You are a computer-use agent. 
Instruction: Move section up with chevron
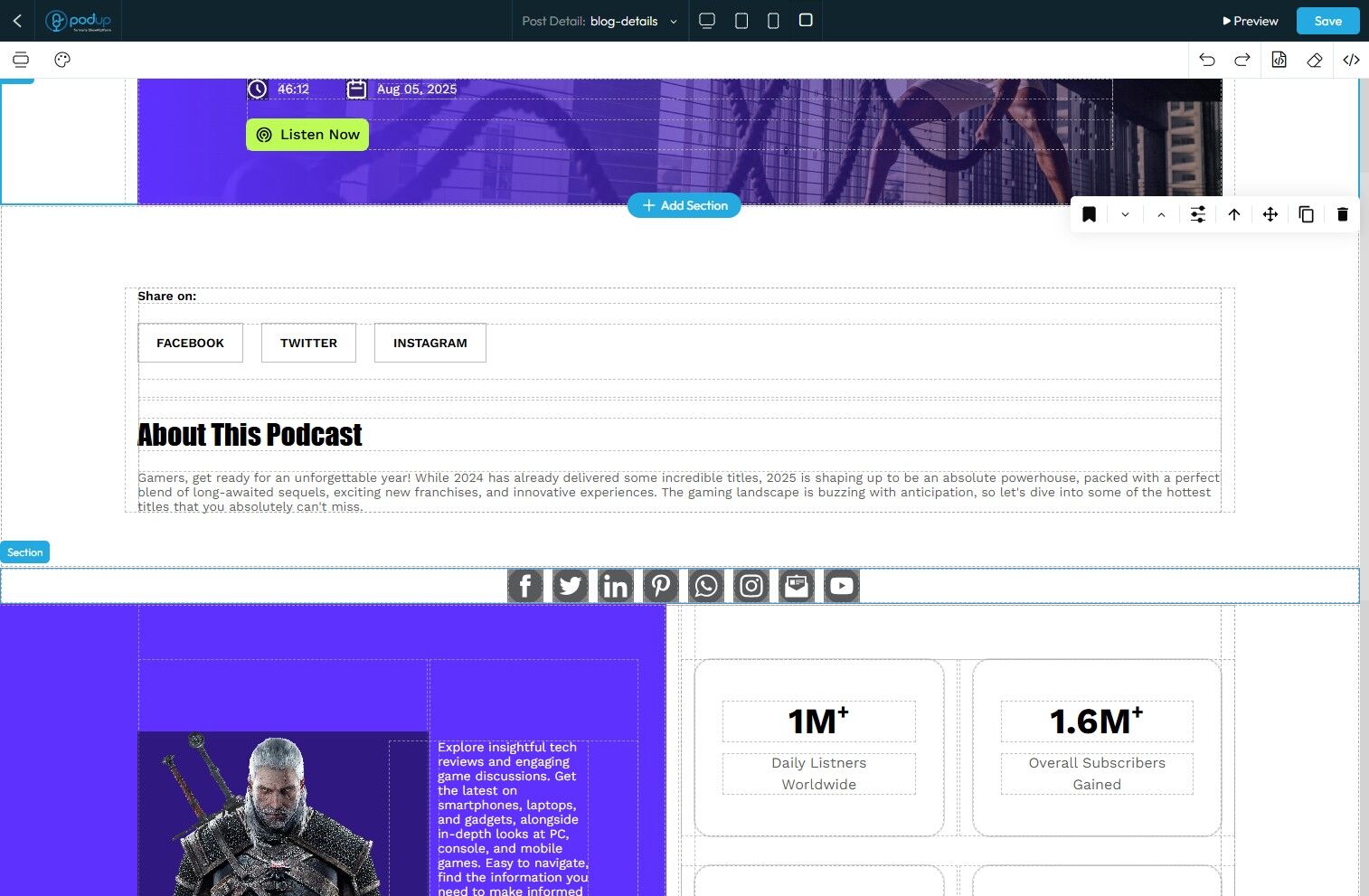coord(1161,214)
